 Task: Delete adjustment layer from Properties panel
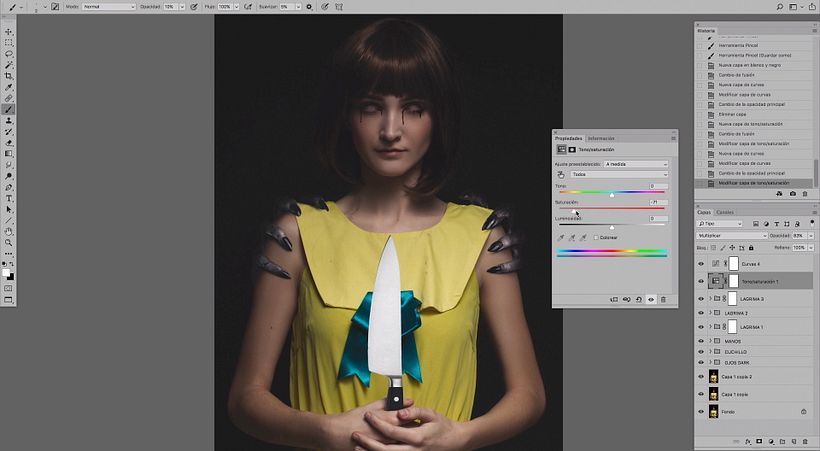(663, 300)
